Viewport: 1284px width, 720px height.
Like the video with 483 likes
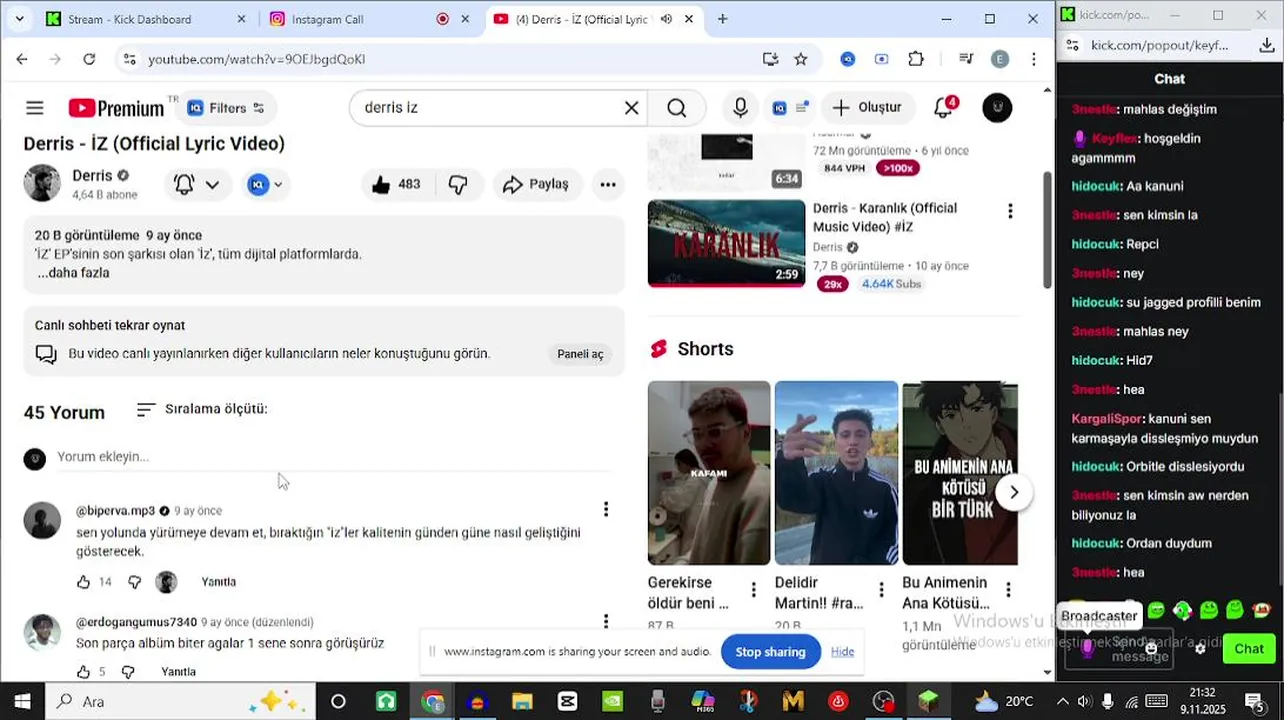point(395,184)
